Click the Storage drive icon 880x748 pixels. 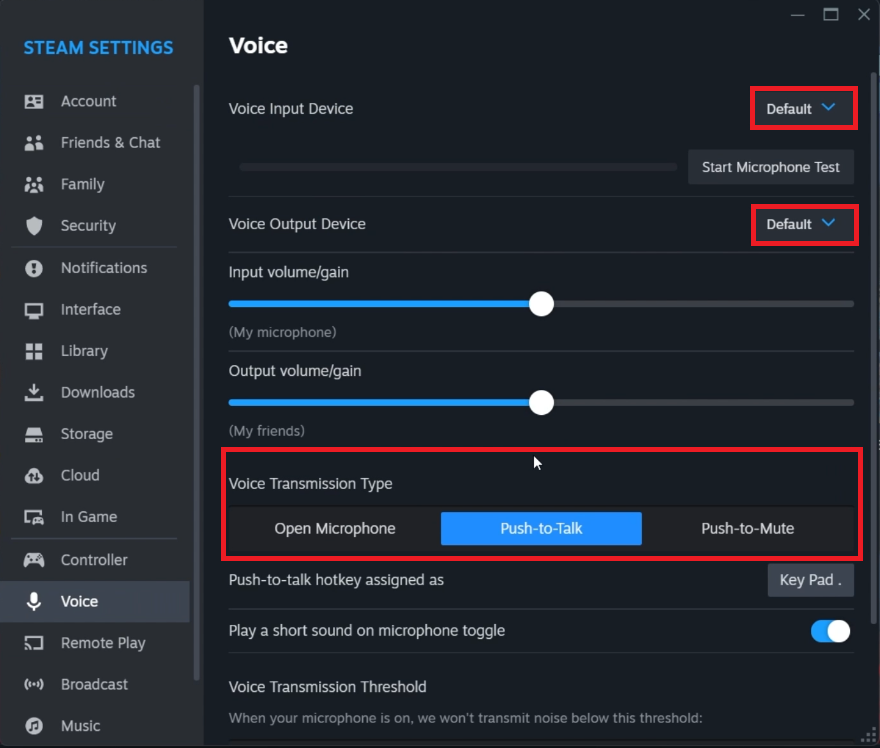[34, 434]
